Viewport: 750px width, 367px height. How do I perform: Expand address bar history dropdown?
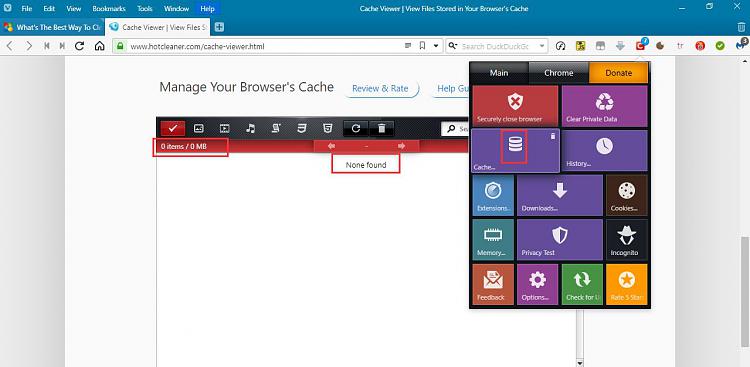[x=436, y=46]
